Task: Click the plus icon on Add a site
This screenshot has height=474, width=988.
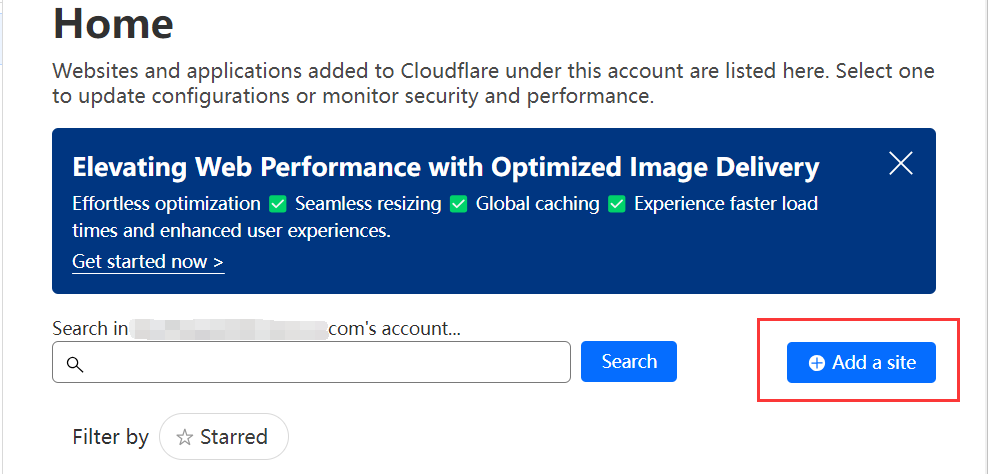Action: pos(817,363)
